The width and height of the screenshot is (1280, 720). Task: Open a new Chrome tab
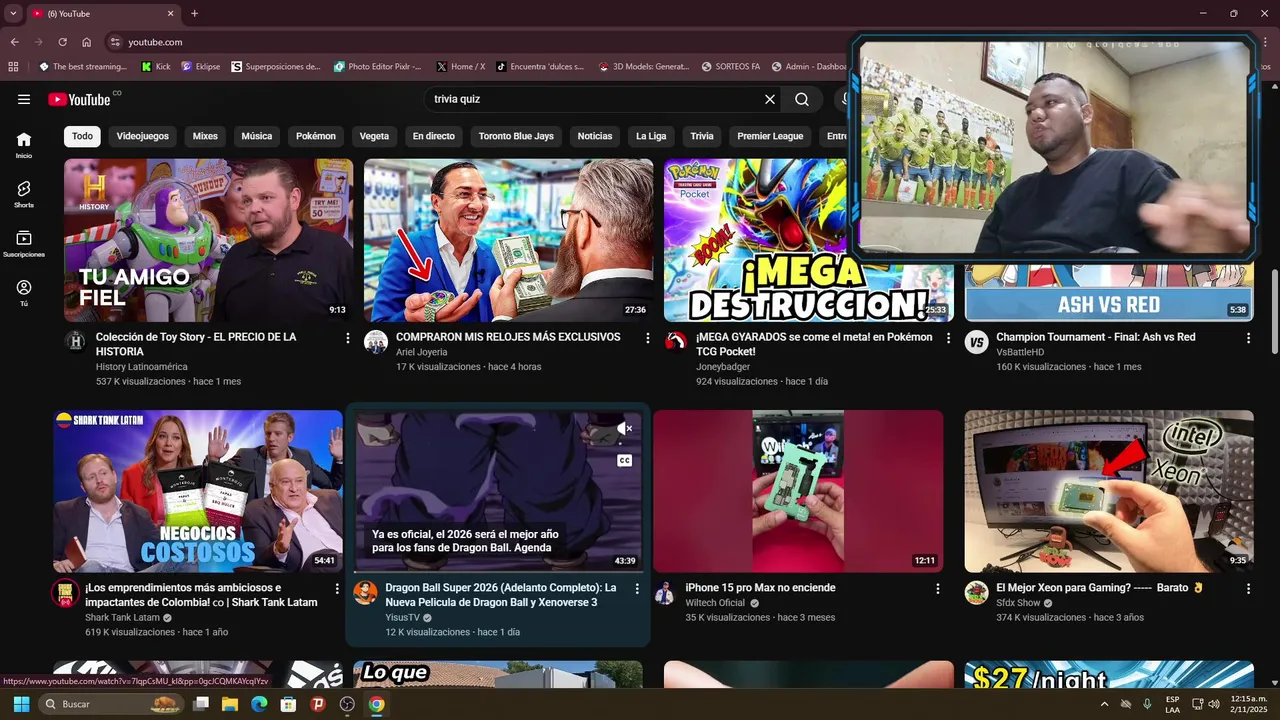click(x=194, y=13)
